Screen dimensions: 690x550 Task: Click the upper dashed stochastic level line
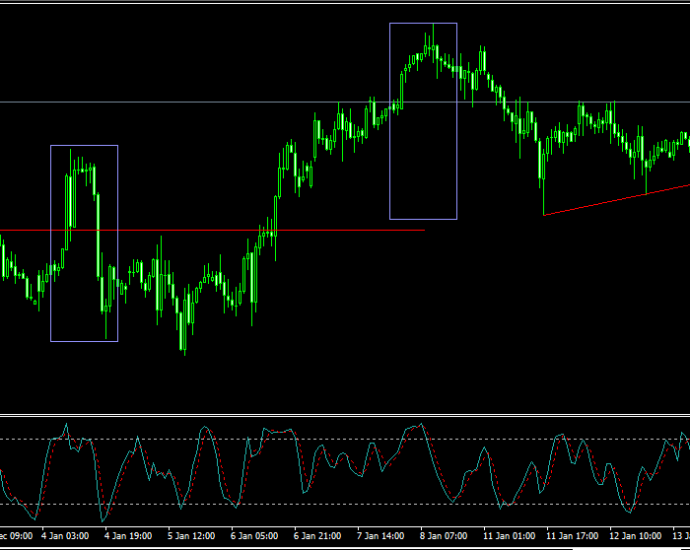tap(345, 439)
